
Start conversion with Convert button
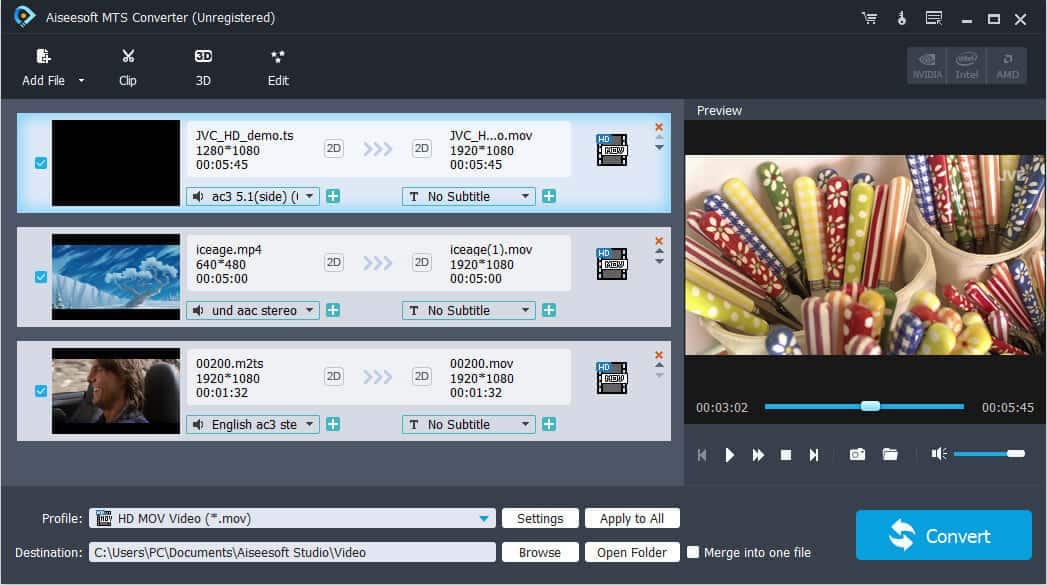pyautogui.click(x=944, y=535)
